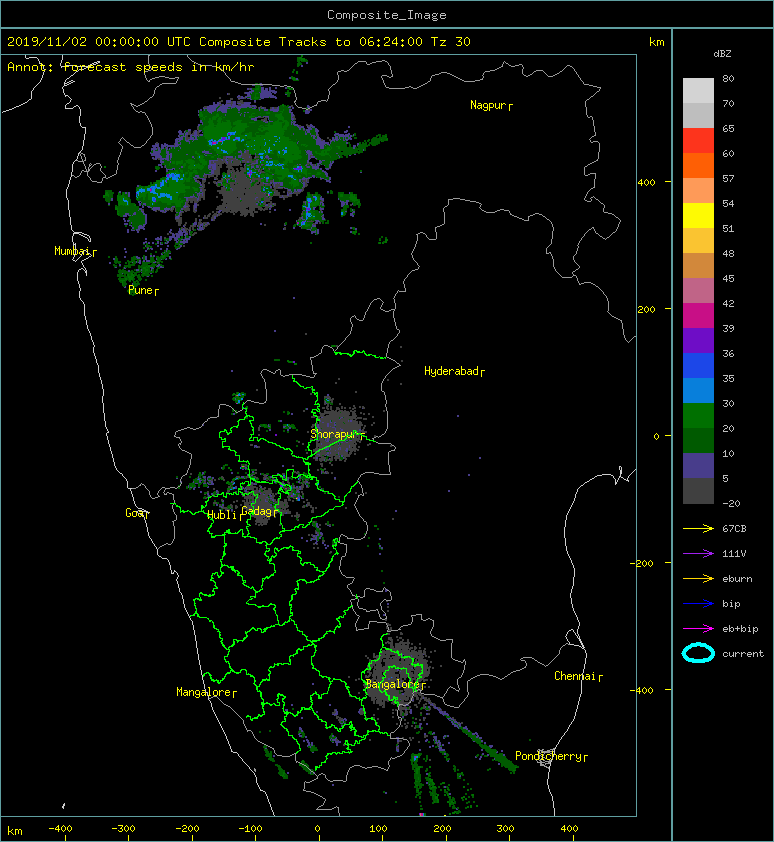Select the dark green swatch between 20 and 10
774x842 pixels.
[x=698, y=440]
